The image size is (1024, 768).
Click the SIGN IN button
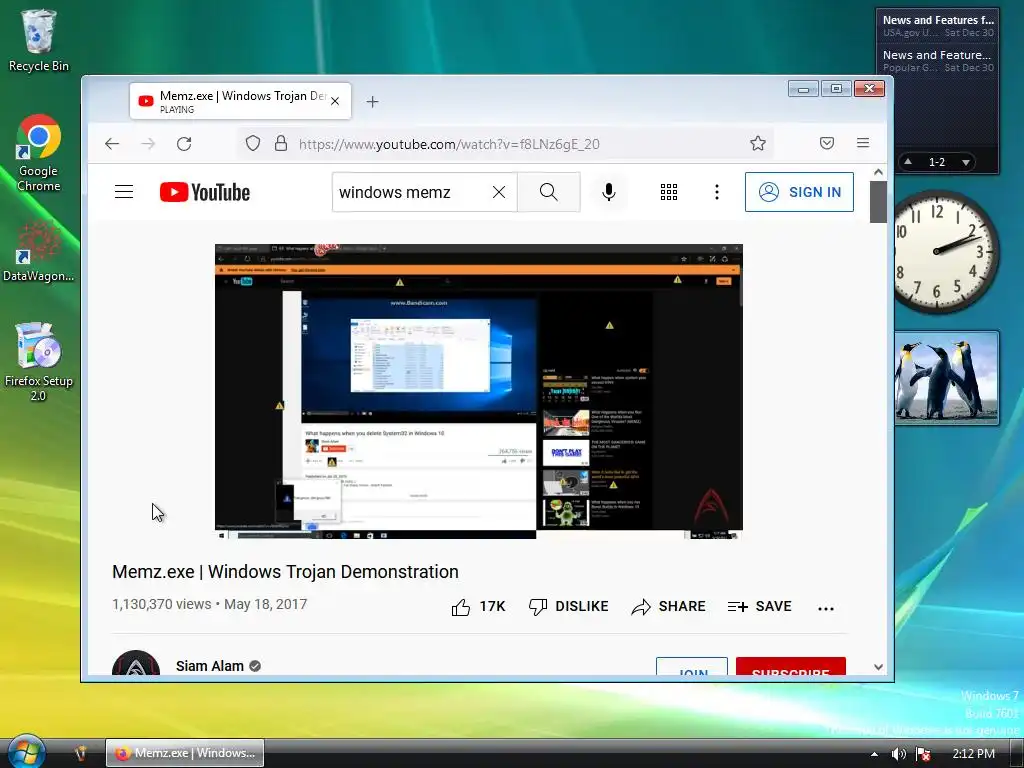click(x=799, y=192)
